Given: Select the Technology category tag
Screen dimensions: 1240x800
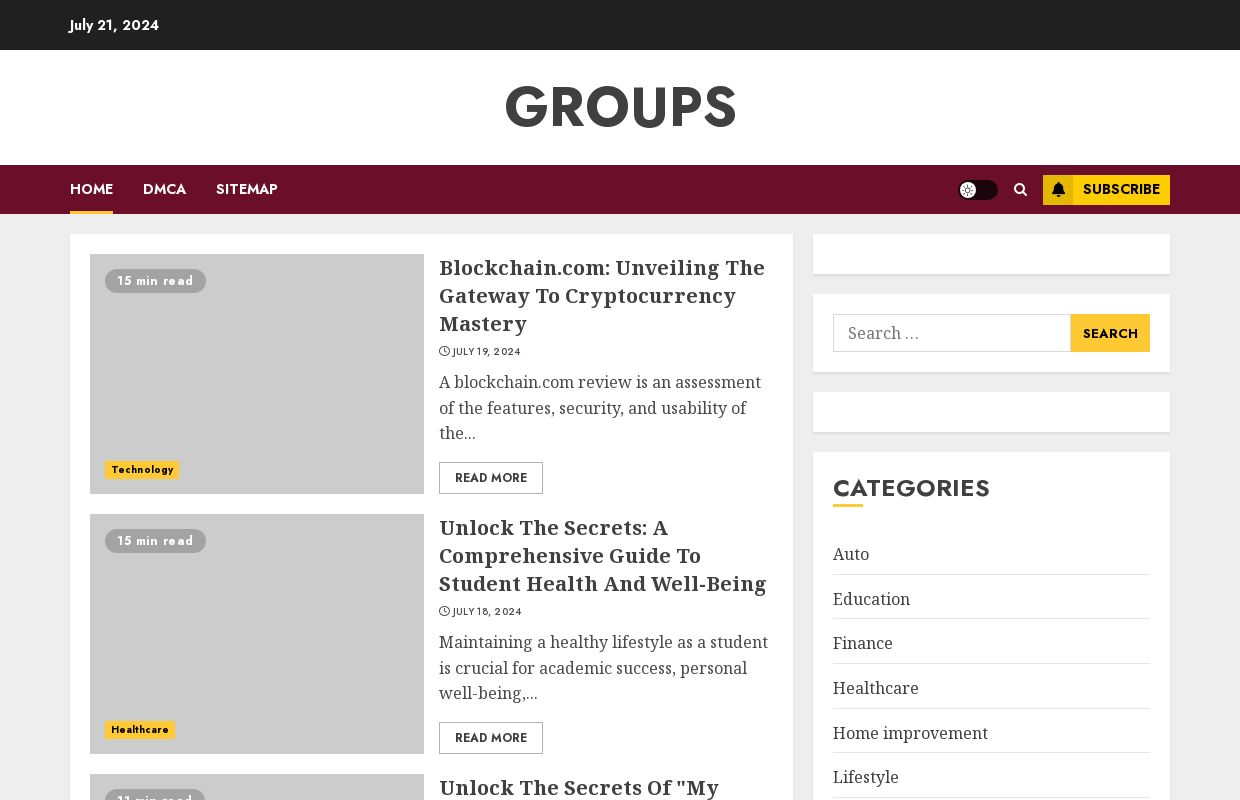Looking at the screenshot, I should tap(142, 470).
